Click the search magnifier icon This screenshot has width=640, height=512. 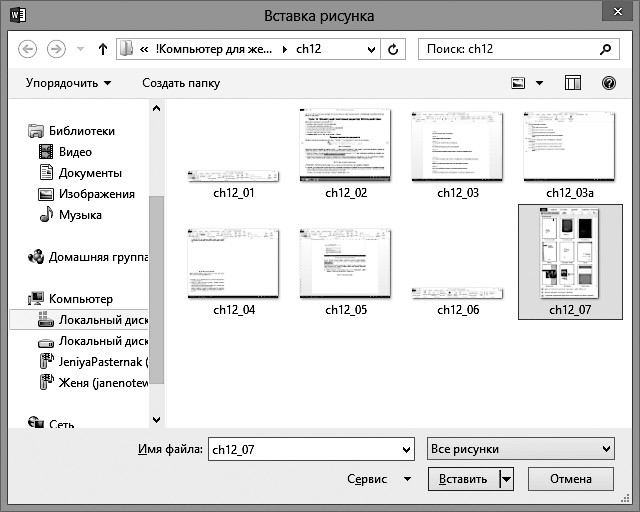click(x=604, y=49)
